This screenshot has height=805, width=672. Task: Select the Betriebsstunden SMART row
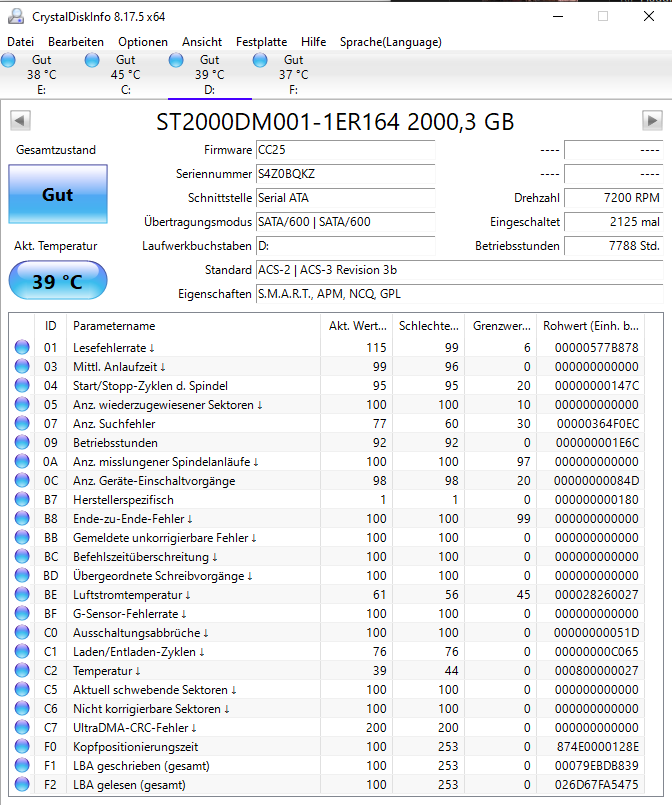[x=327, y=443]
